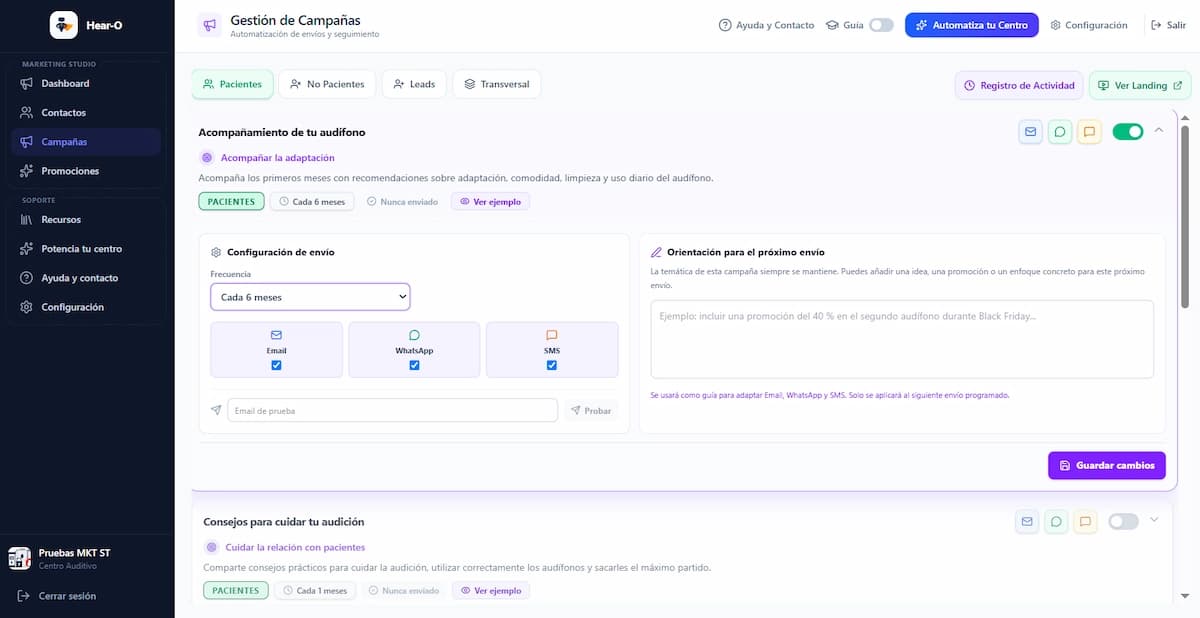Image resolution: width=1200 pixels, height=618 pixels.
Task: Open Registro de Actividad
Action: tap(1019, 85)
